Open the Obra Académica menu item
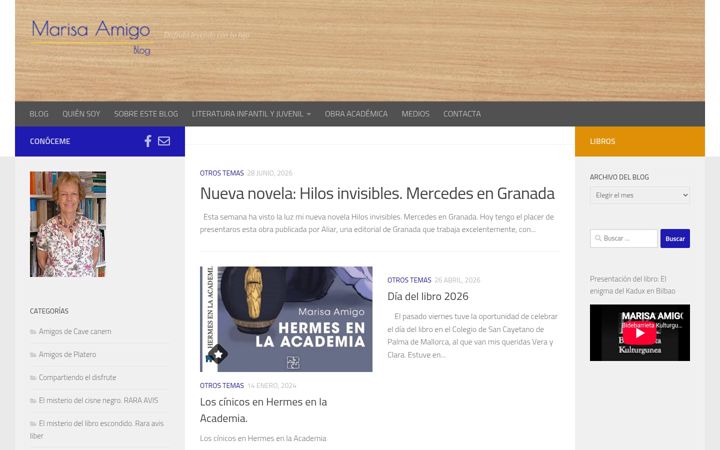 (356, 114)
